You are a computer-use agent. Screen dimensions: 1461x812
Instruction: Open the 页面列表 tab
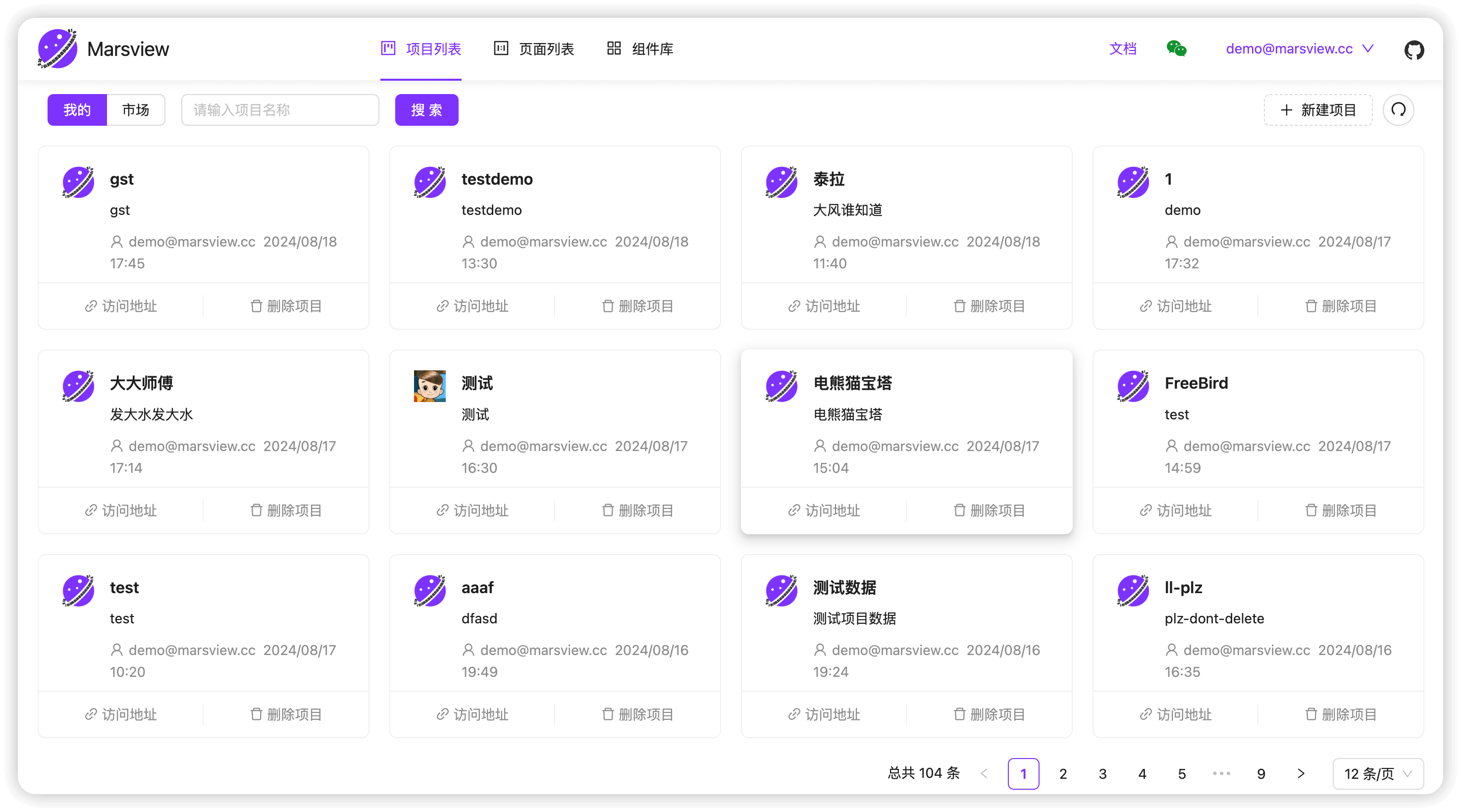(534, 49)
